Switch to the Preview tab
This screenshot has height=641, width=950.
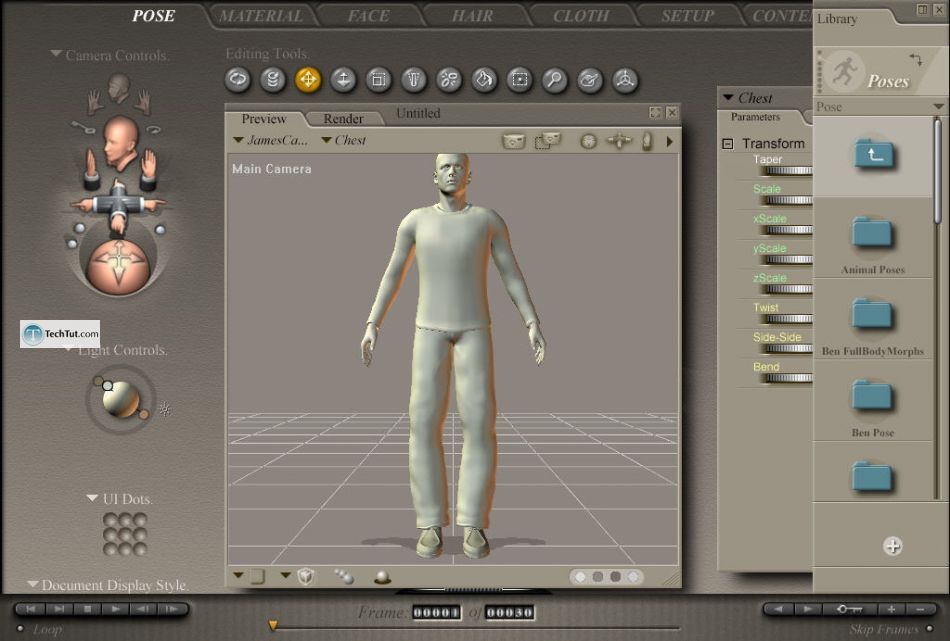pos(264,119)
